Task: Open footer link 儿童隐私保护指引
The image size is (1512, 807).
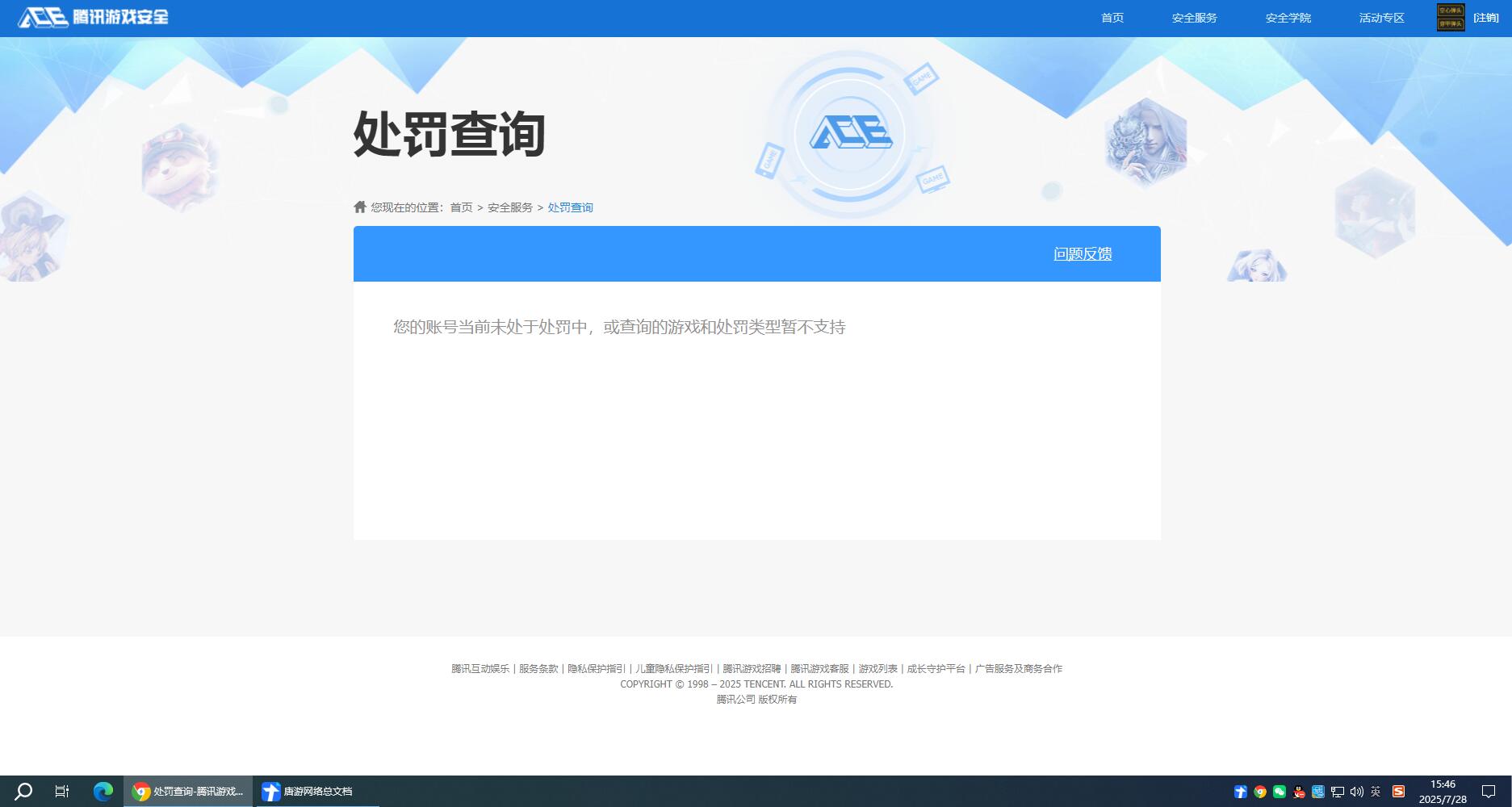Action: click(674, 668)
